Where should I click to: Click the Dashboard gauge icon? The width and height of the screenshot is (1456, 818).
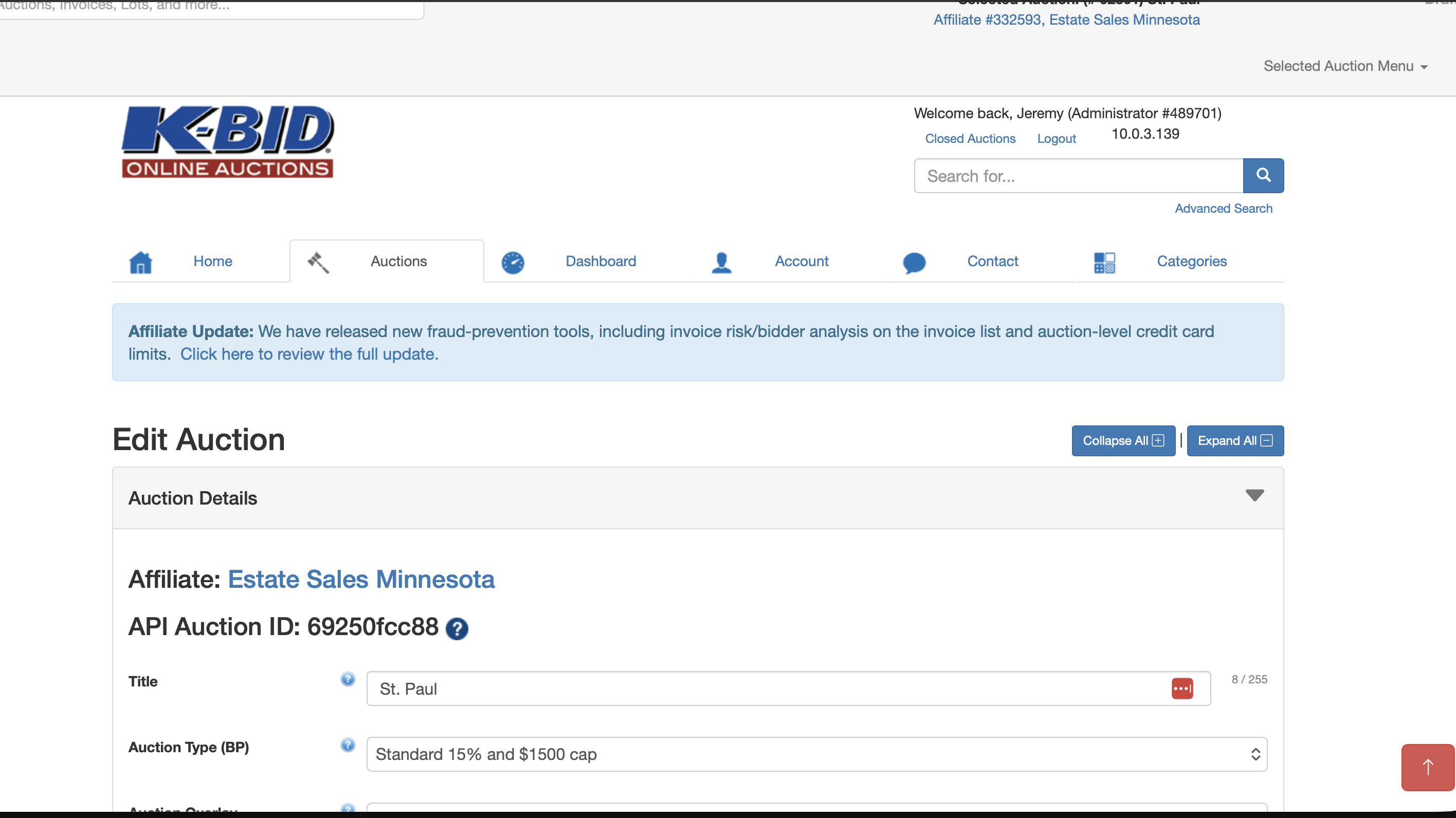[x=513, y=263]
